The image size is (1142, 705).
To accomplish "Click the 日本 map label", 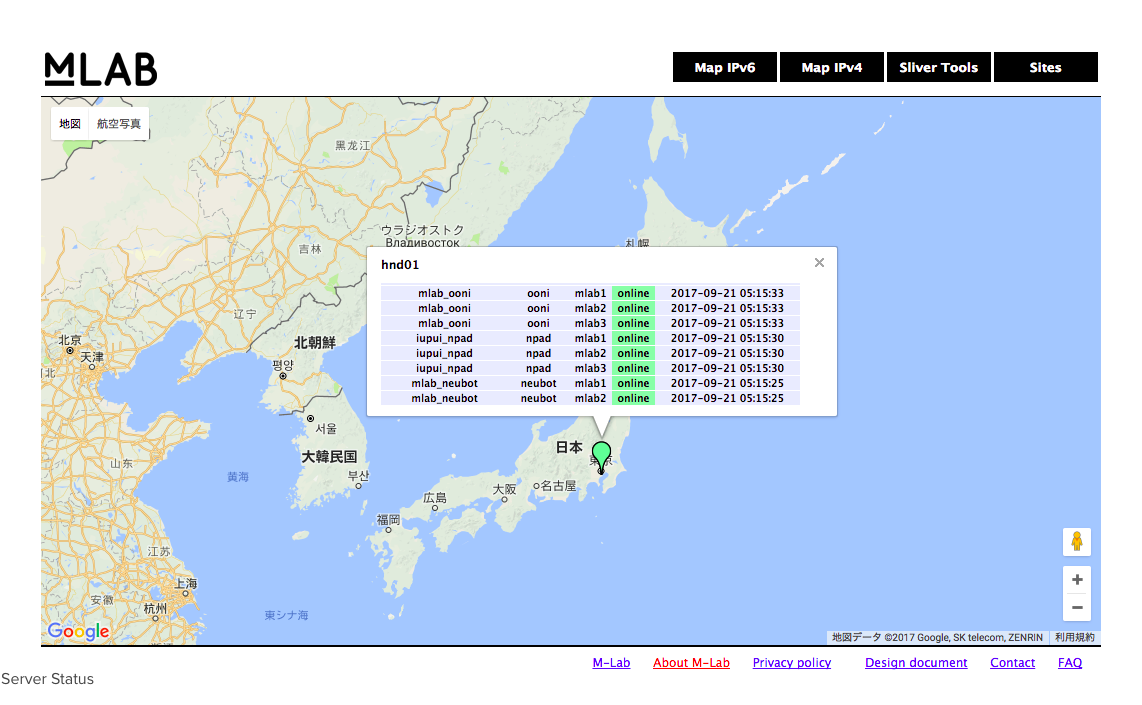I will pyautogui.click(x=569, y=447).
